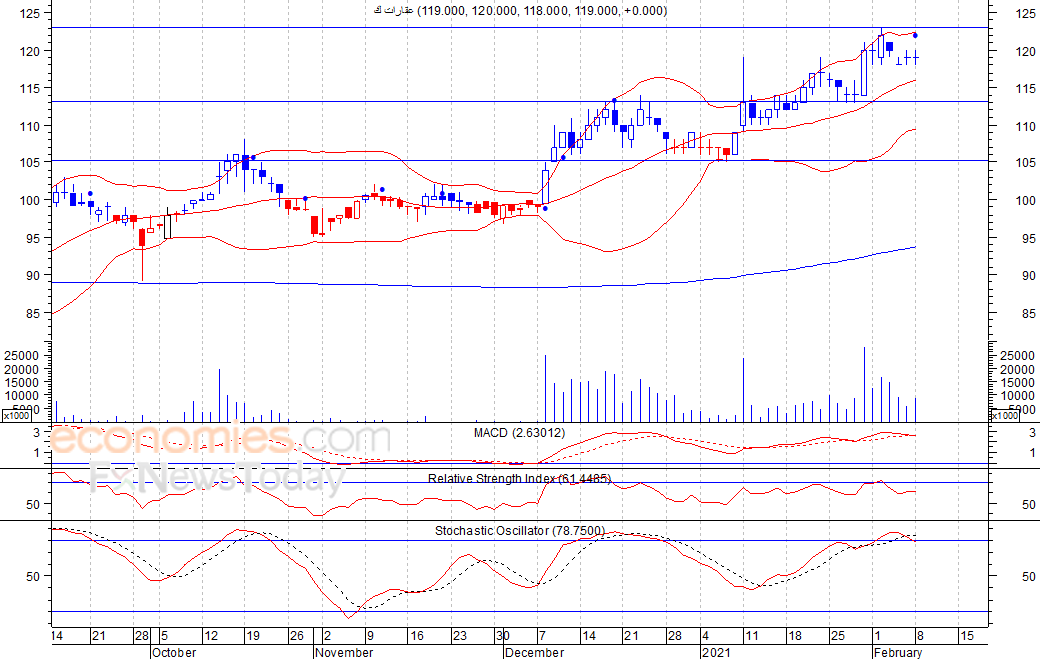Click the November 23 date tick label
Viewport: 1040px width, 659px height.
click(460, 636)
